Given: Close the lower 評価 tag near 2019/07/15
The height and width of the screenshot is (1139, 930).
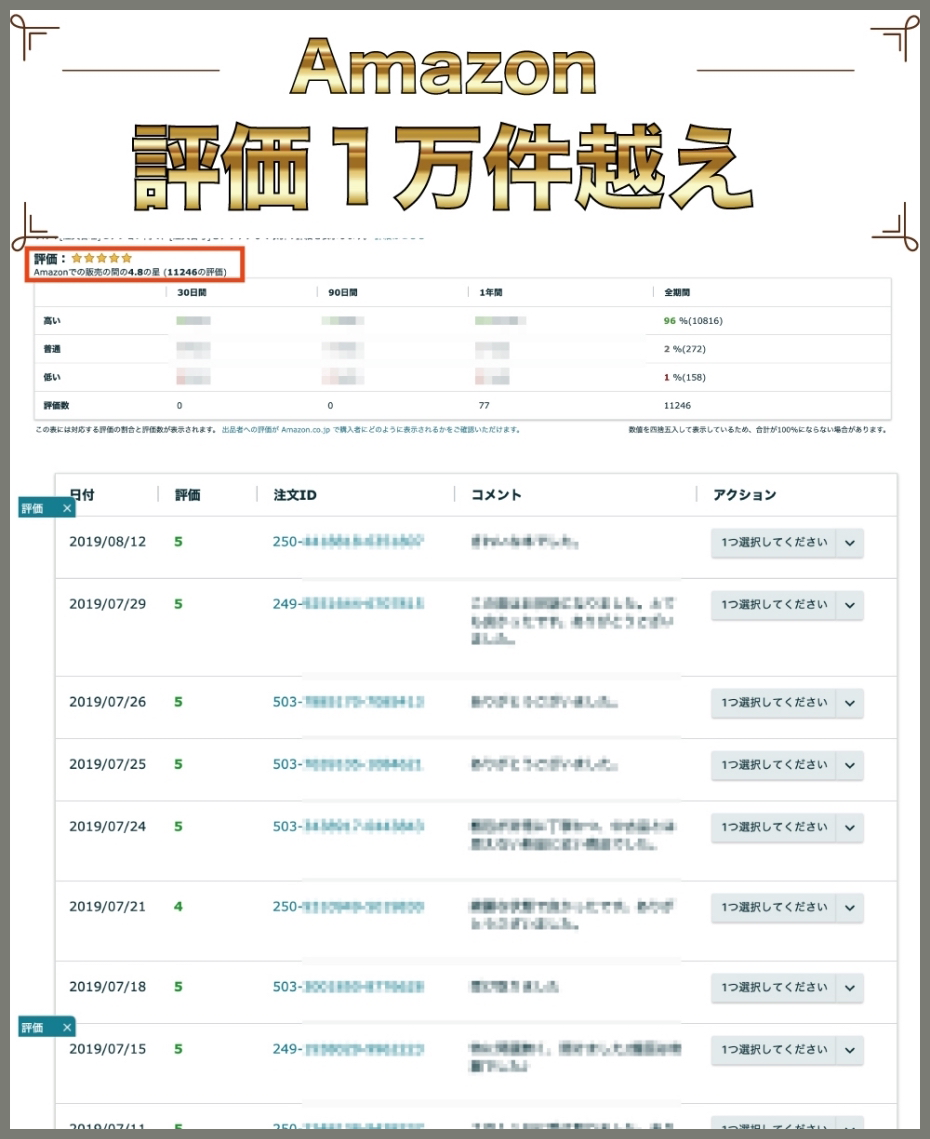Looking at the screenshot, I should pos(67,1027).
